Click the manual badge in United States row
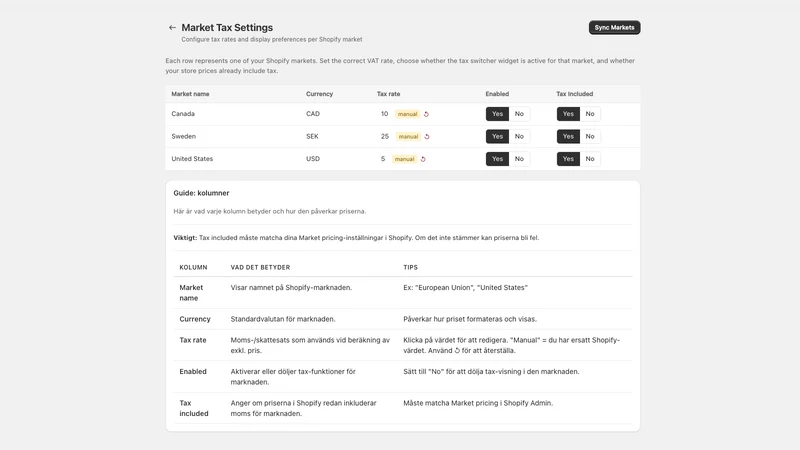The image size is (800, 450). point(404,159)
